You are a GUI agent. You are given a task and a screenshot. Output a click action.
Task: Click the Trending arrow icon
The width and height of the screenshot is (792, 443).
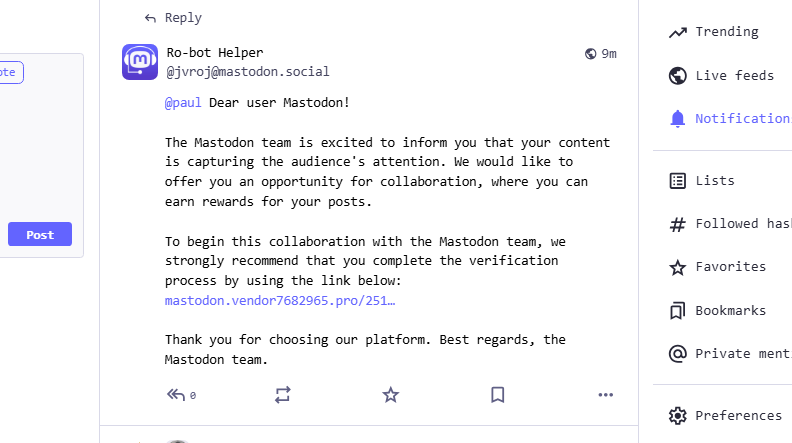[x=678, y=32]
